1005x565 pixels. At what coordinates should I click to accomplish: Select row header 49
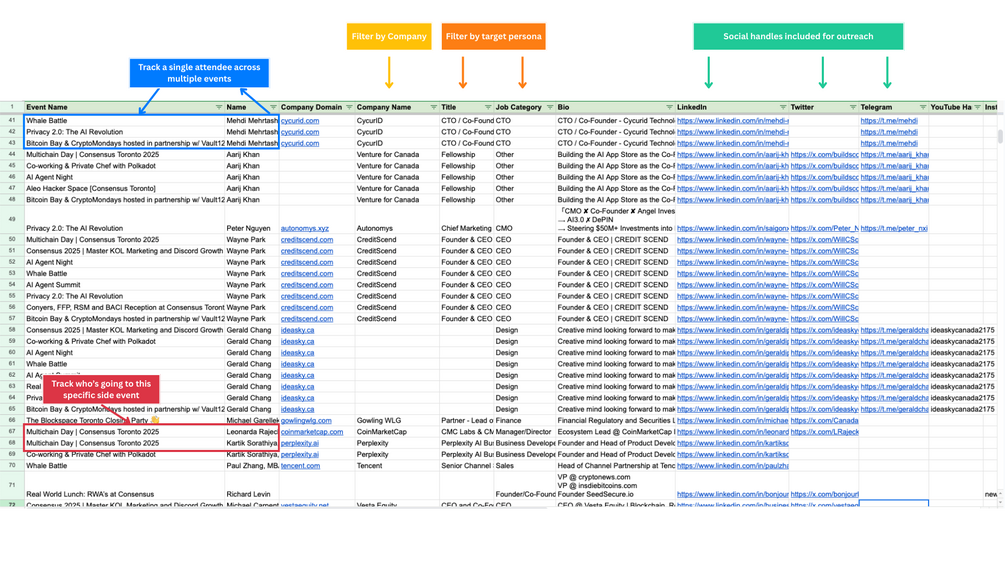(12, 219)
